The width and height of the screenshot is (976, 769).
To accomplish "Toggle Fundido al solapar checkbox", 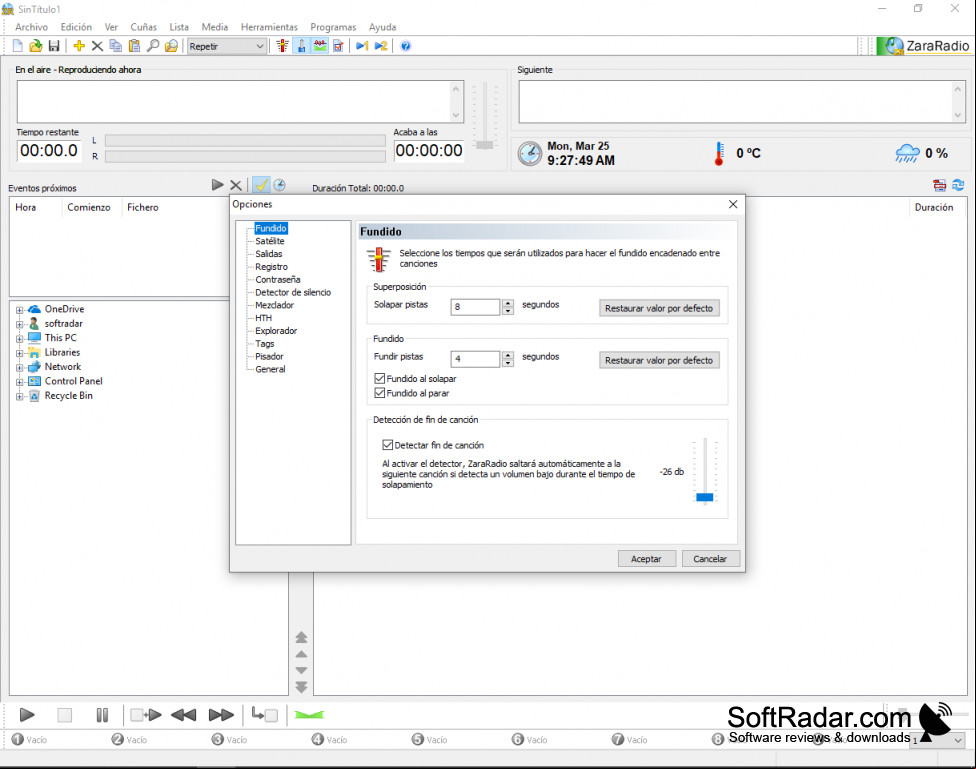I will pyautogui.click(x=380, y=379).
